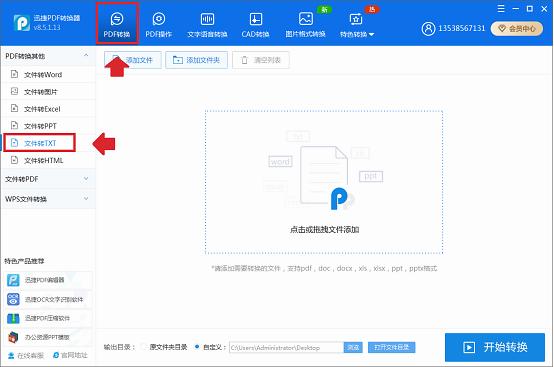Open the 文字语音转换 tab
The height and width of the screenshot is (367, 554).
(207, 24)
